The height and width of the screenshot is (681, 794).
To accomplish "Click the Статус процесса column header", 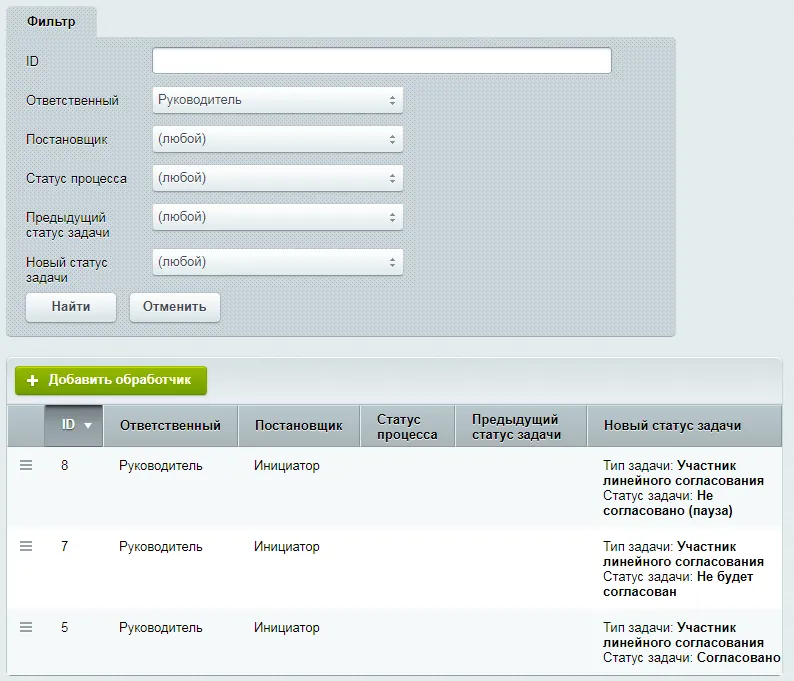I will click(x=407, y=426).
